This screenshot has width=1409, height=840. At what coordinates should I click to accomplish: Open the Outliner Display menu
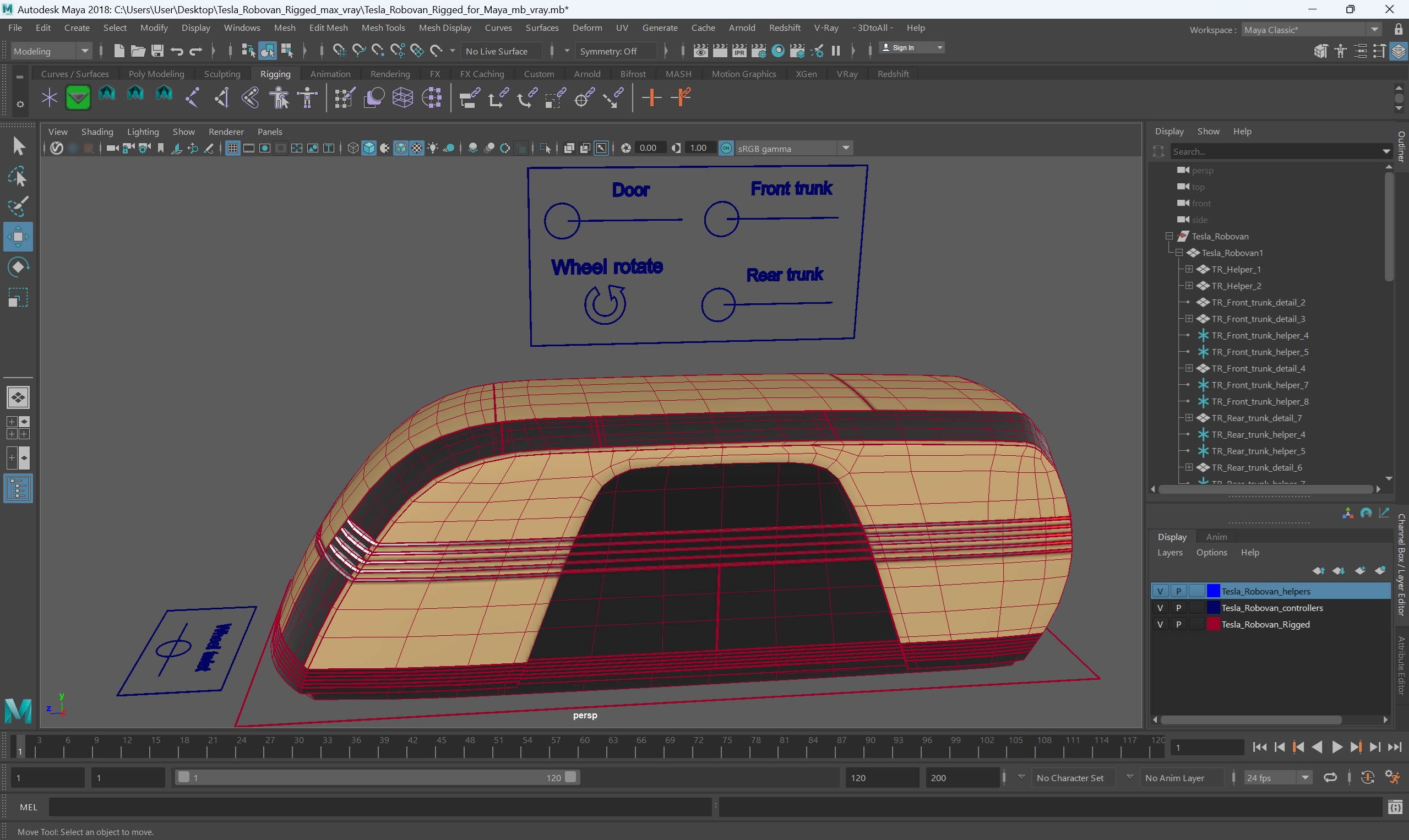tap(1169, 132)
